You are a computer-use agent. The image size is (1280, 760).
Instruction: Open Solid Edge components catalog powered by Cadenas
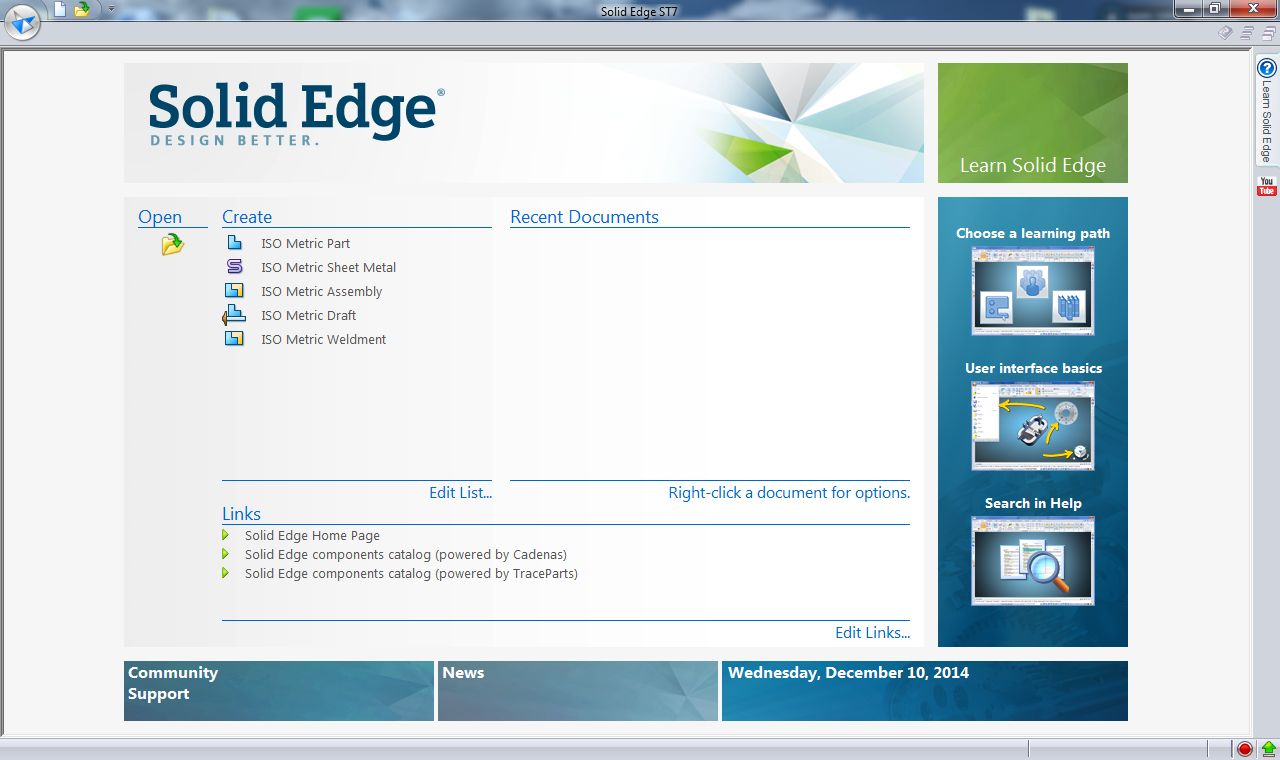tap(405, 554)
